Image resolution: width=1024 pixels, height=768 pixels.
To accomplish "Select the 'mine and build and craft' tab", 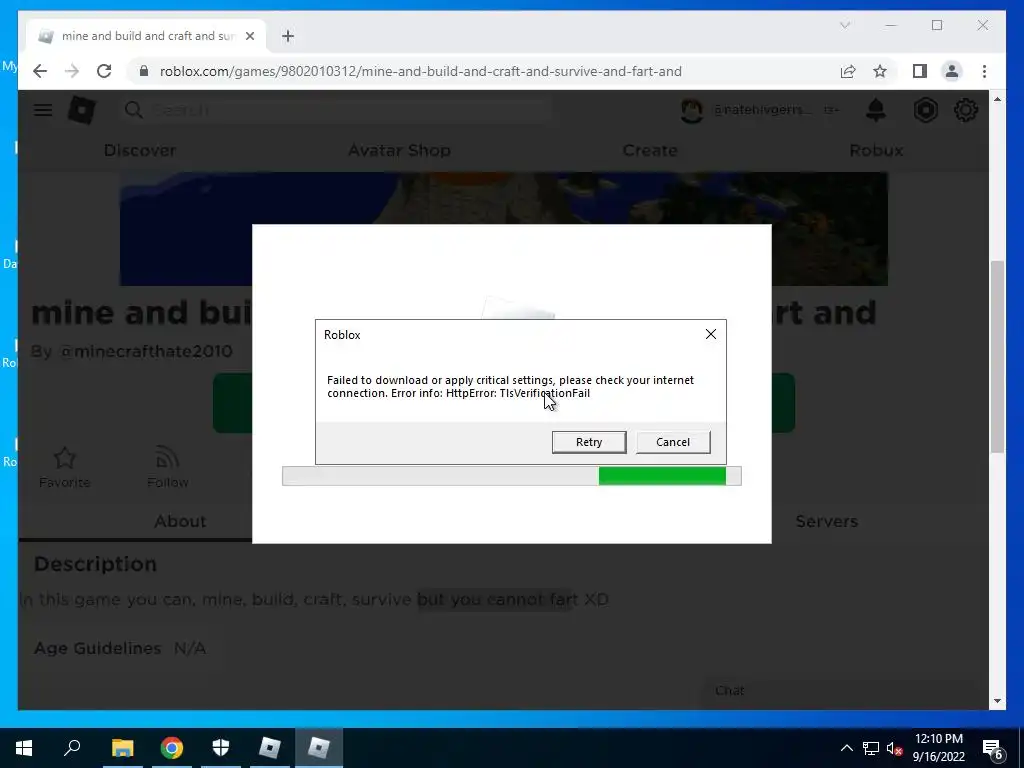I will click(x=146, y=36).
